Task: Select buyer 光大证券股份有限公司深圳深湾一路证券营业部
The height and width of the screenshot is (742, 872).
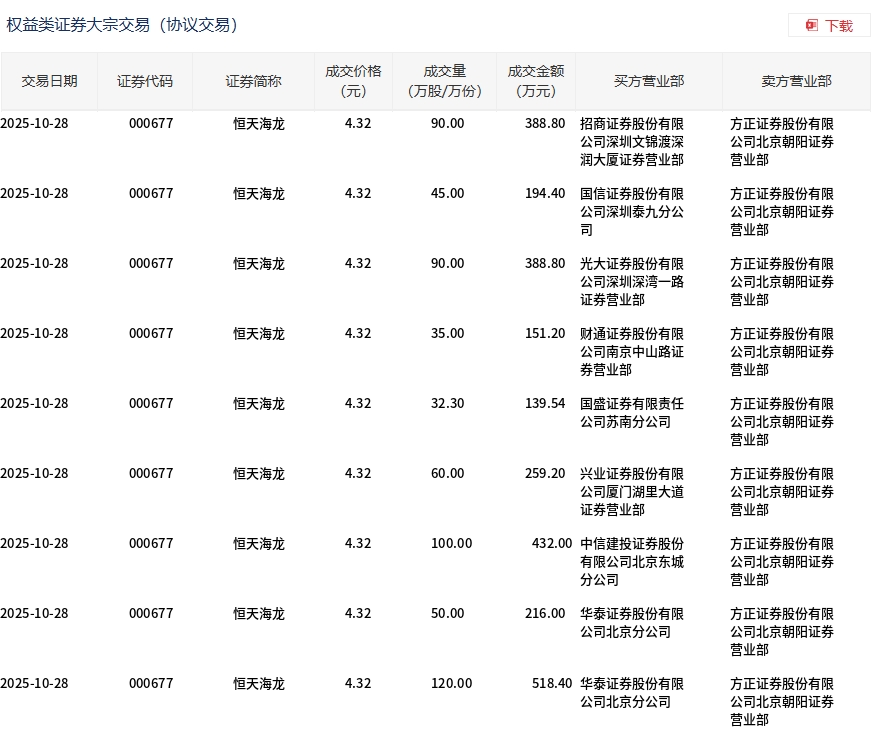Action: pyautogui.click(x=632, y=282)
